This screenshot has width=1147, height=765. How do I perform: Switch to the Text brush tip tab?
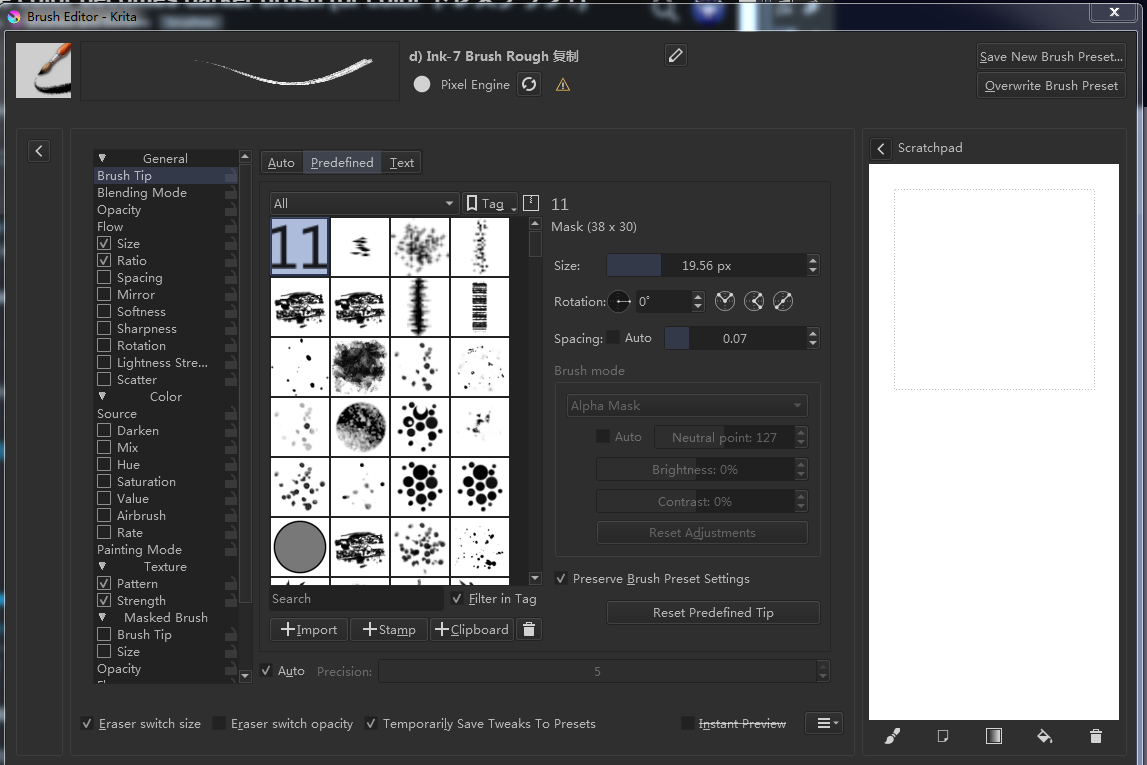coord(402,163)
